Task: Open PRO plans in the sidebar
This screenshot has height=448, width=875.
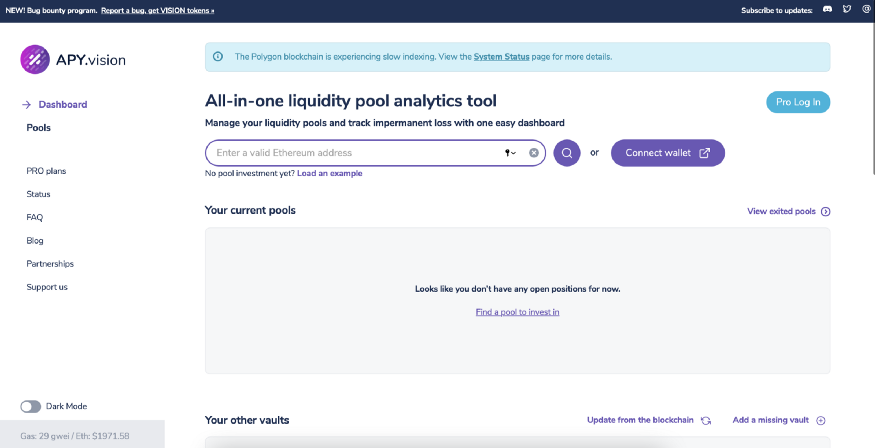Action: coord(46,171)
